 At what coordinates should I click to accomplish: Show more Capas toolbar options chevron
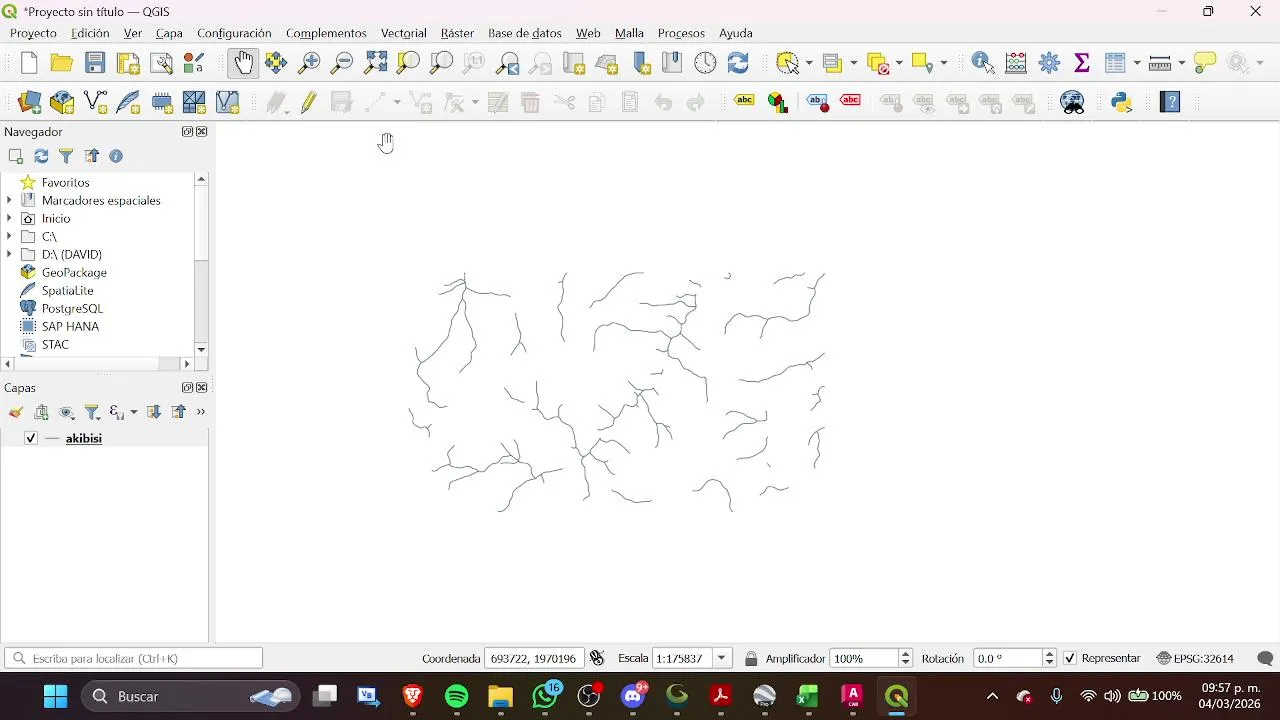200,412
